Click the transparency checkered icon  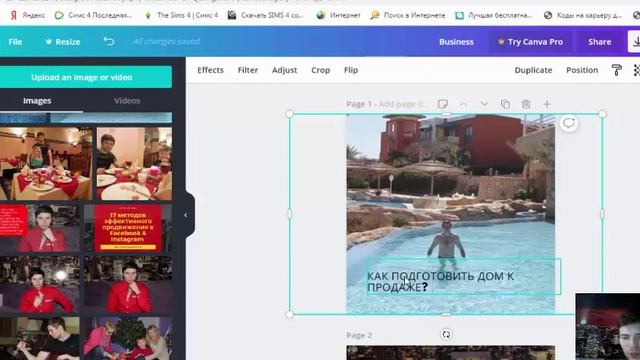click(637, 70)
